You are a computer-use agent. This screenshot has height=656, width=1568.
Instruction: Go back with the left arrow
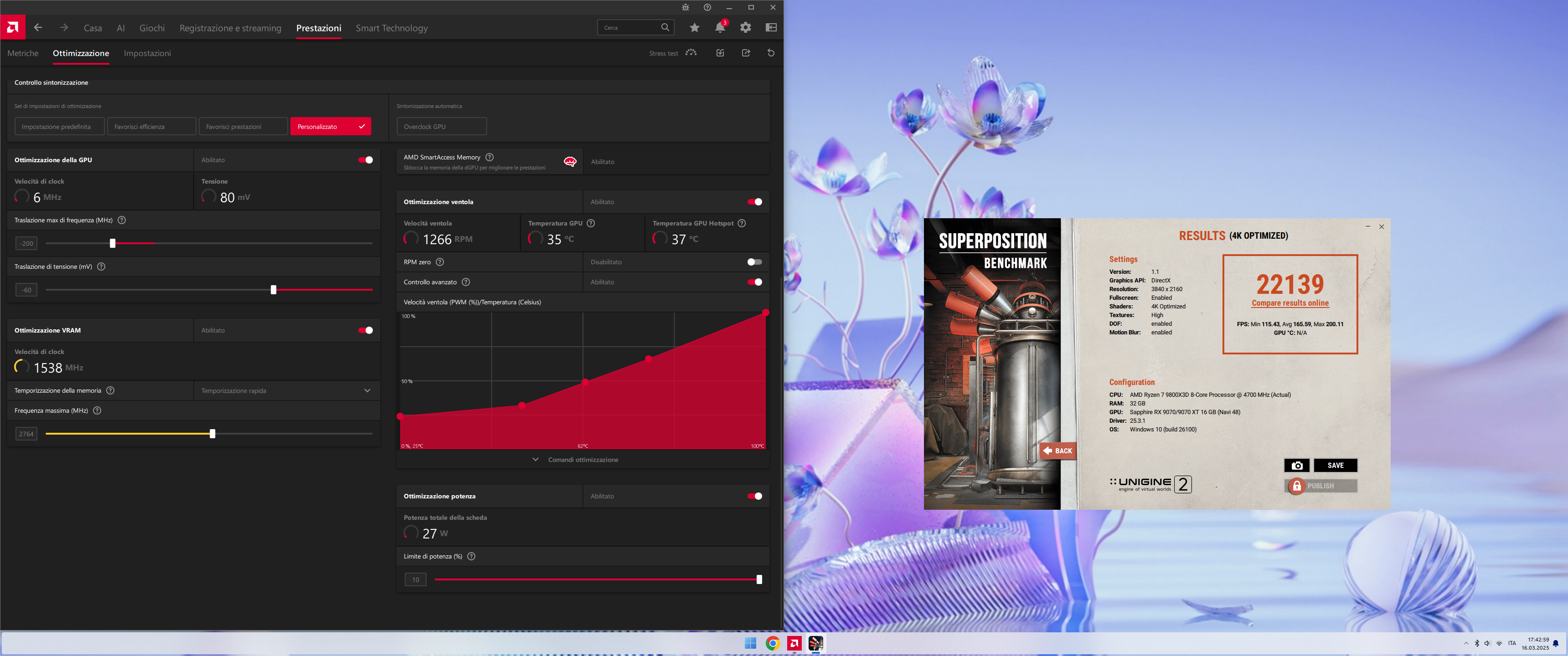(x=38, y=27)
